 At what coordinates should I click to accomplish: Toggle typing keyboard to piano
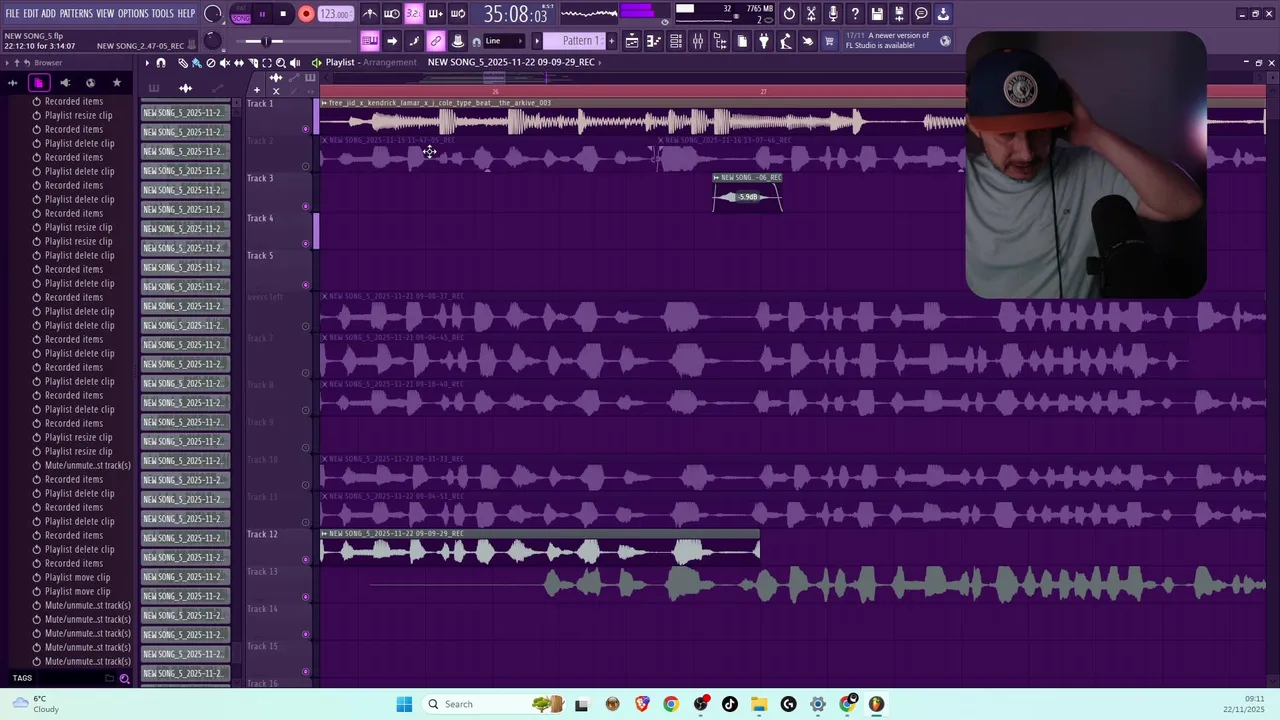coord(370,41)
